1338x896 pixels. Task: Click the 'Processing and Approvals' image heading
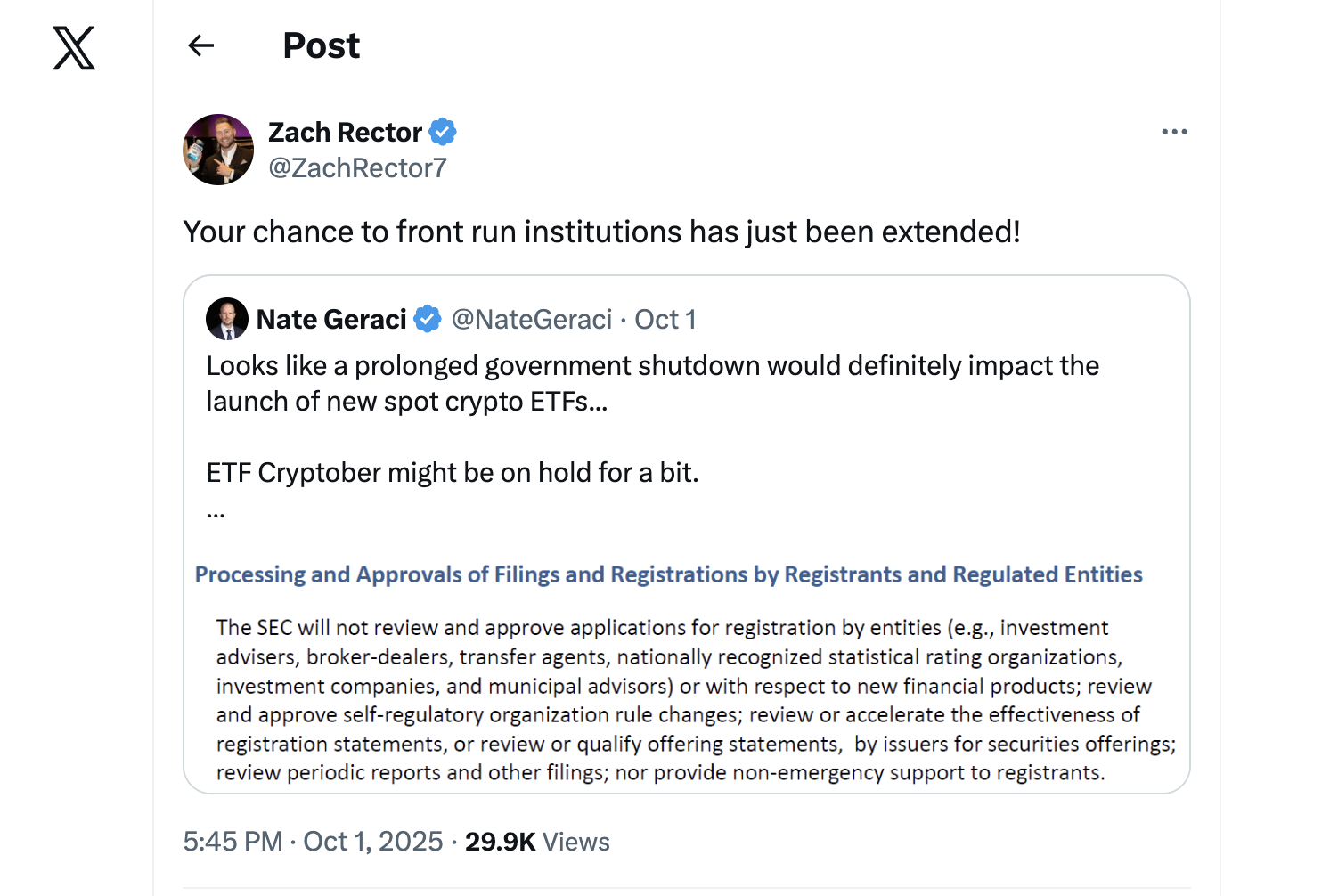[x=668, y=574]
